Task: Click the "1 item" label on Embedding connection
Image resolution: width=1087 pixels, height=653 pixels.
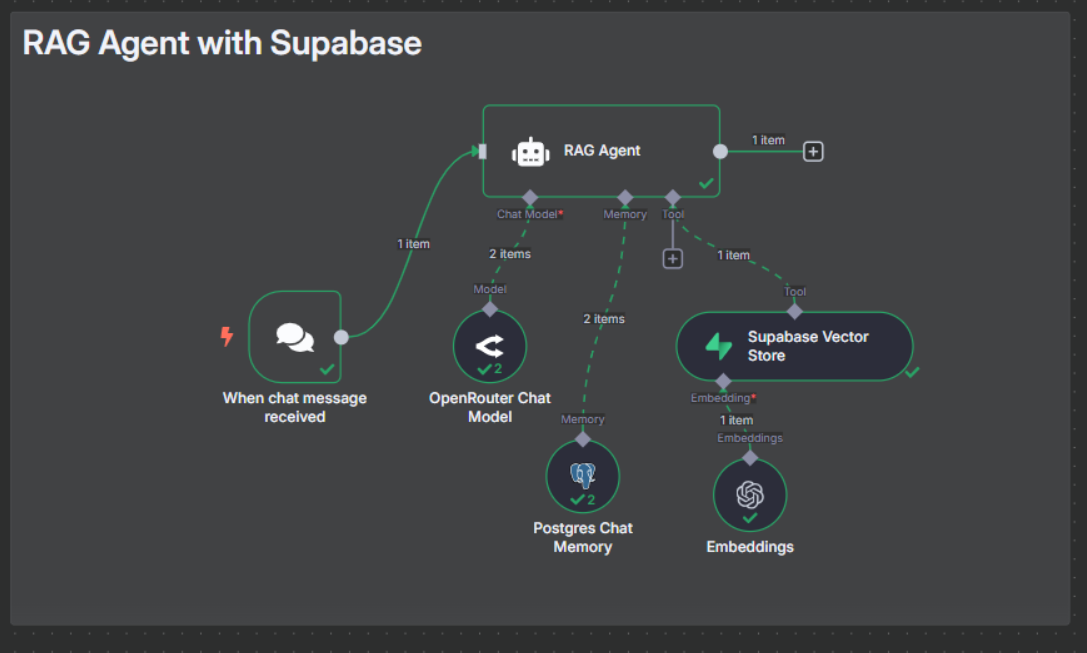Action: click(x=736, y=420)
